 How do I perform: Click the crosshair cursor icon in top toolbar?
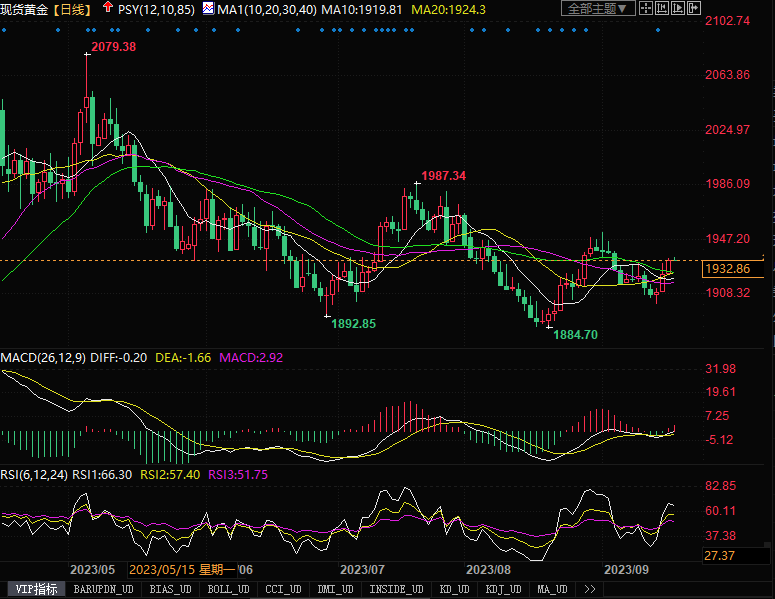(647, 9)
